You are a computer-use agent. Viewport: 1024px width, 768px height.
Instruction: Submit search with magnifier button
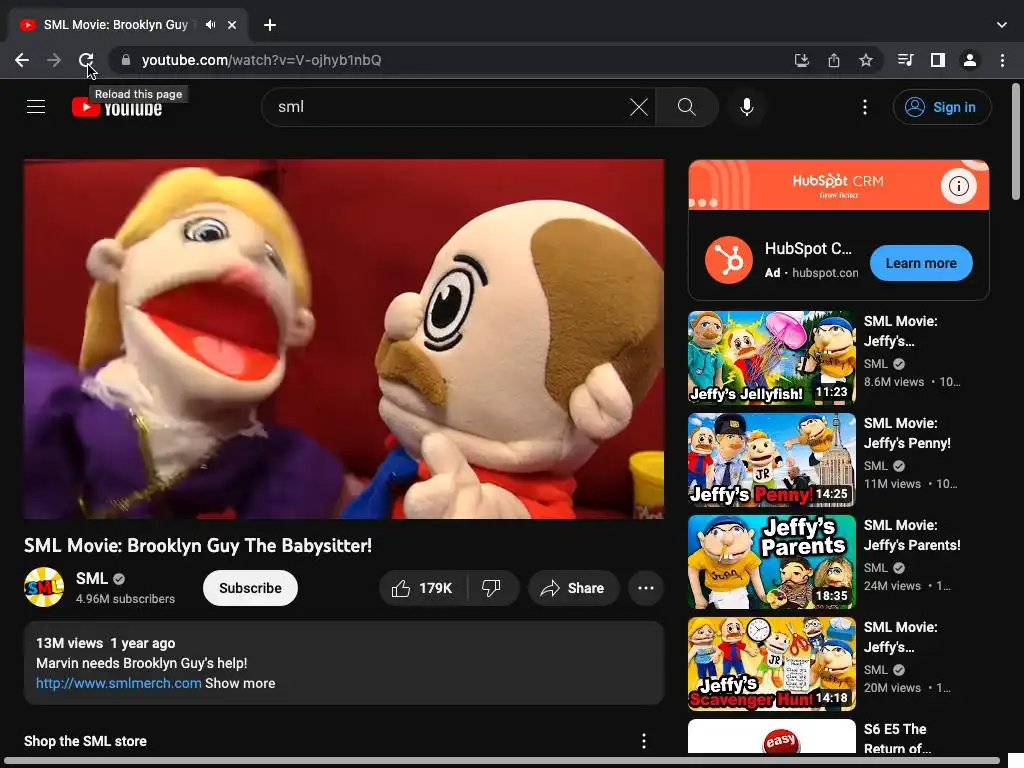[x=686, y=107]
